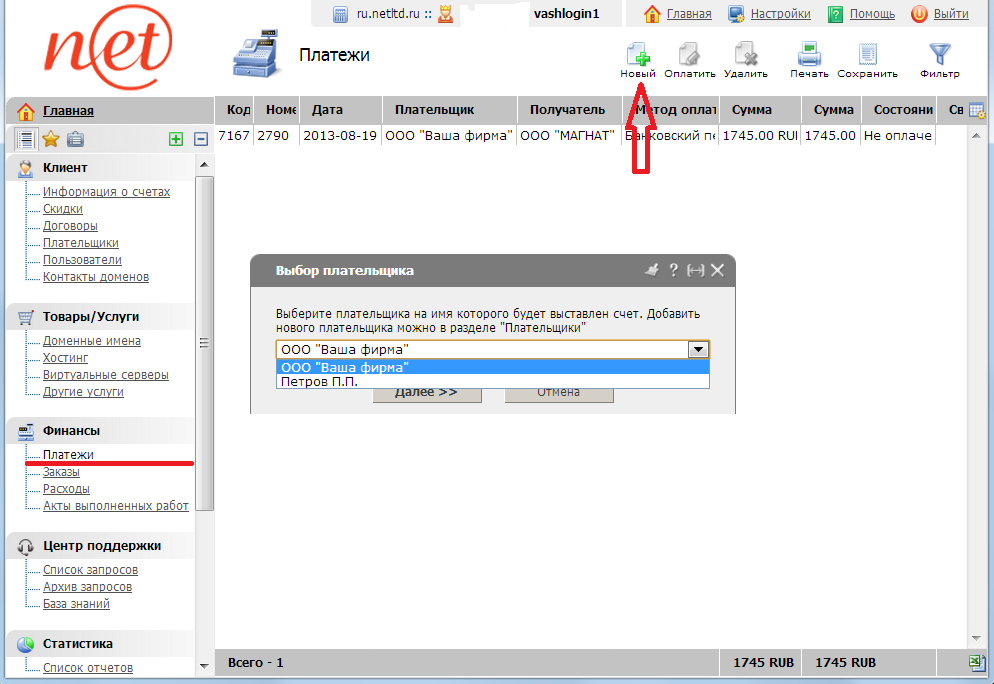Click the pin icon in dialog header

click(652, 270)
